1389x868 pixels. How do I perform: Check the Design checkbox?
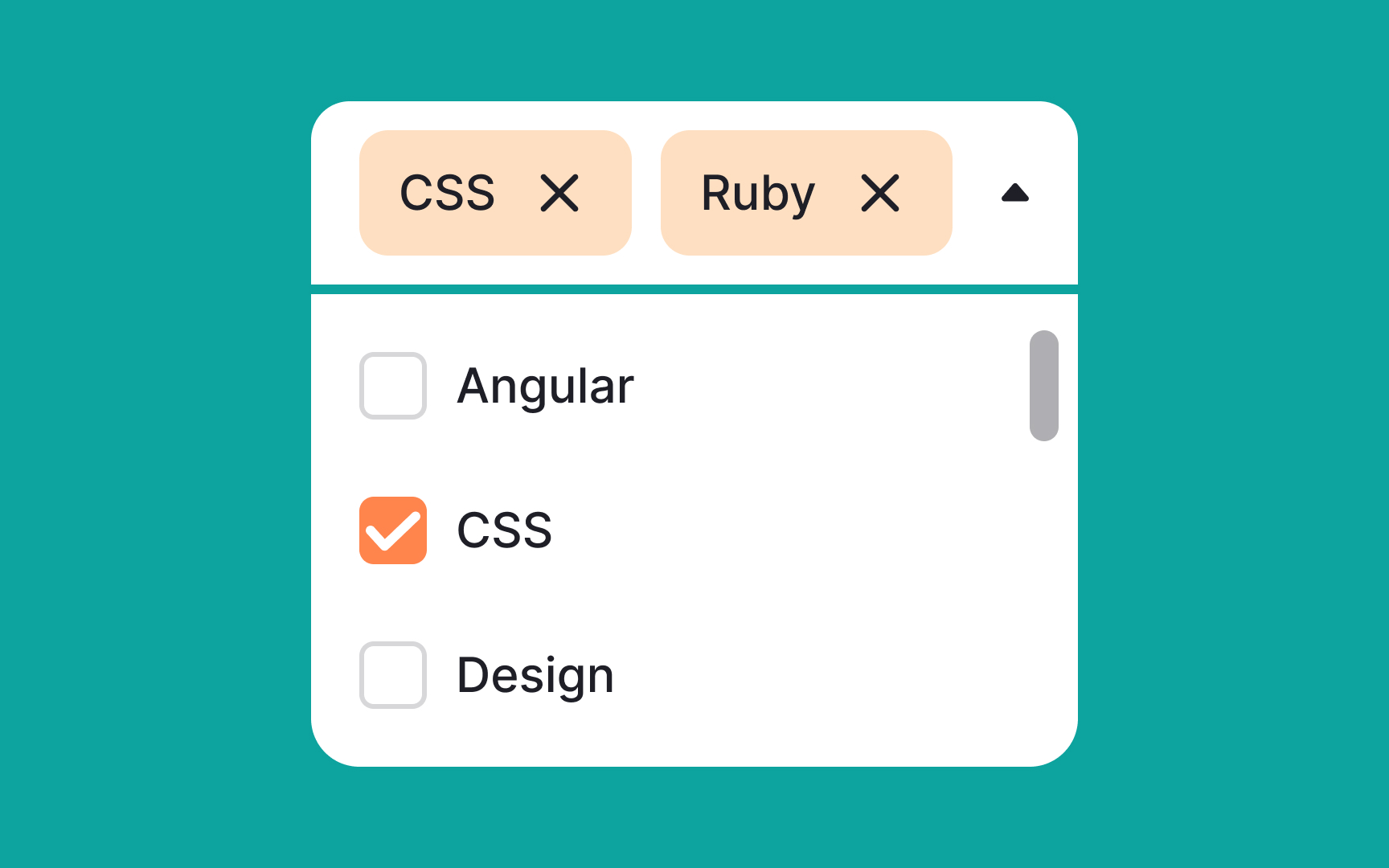(x=393, y=675)
